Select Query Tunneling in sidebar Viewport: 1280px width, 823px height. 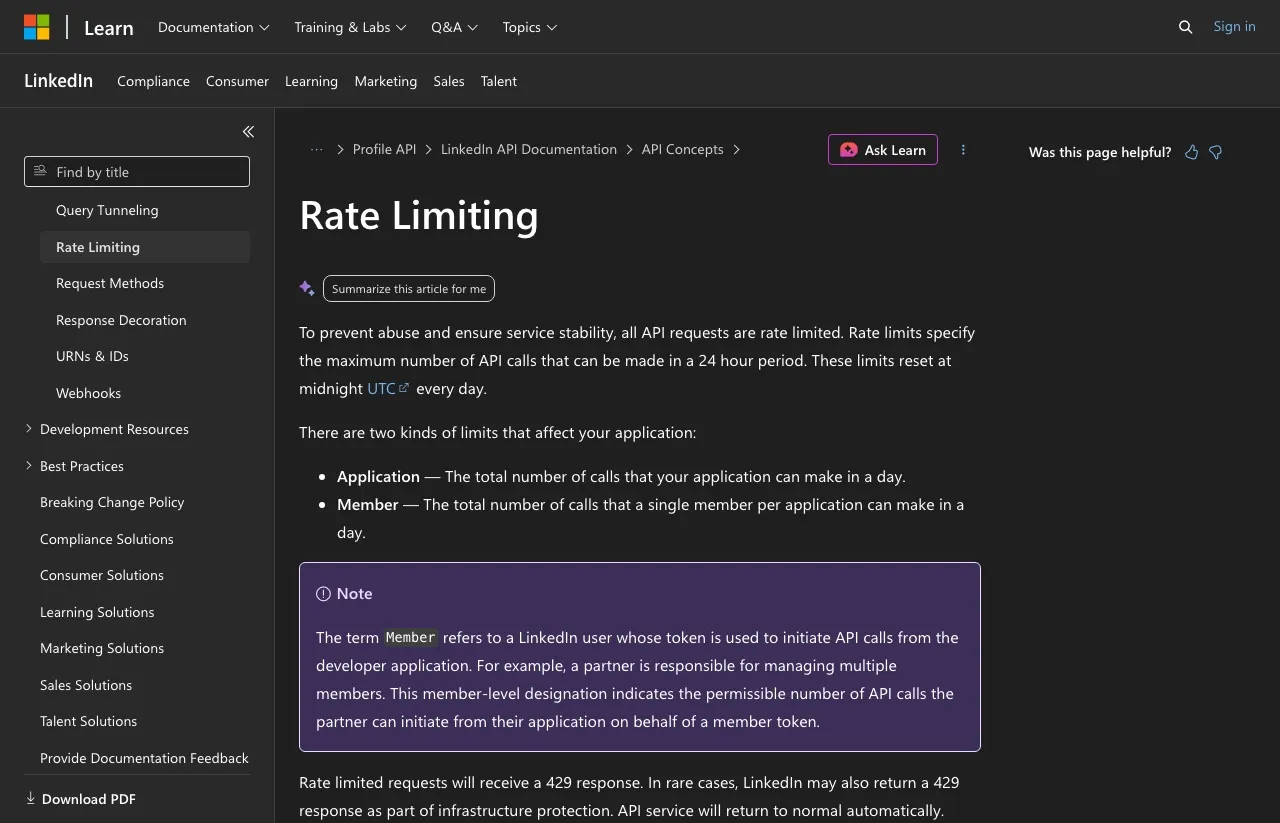pyautogui.click(x=145, y=210)
